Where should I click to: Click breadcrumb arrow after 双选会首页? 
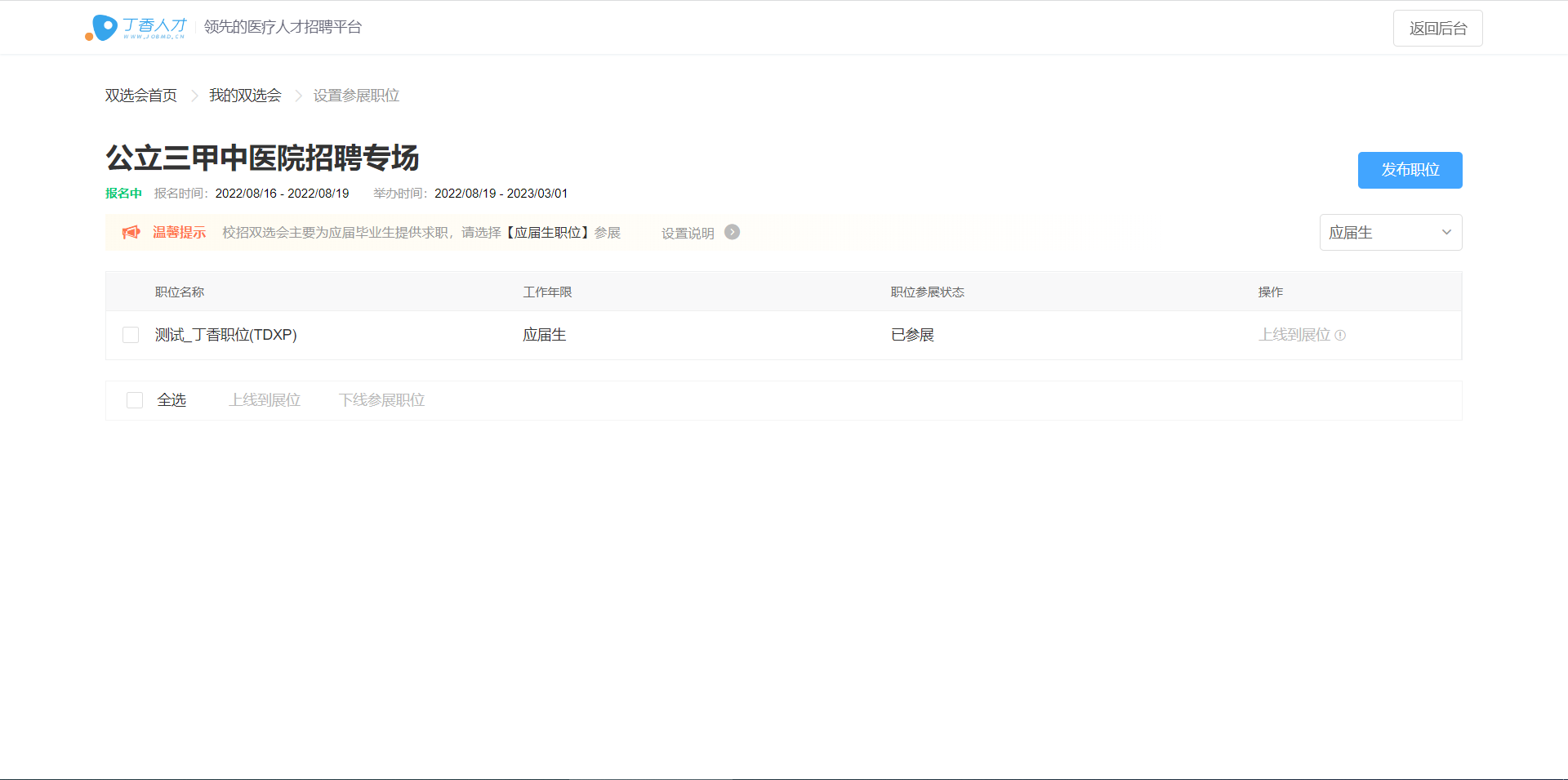pyautogui.click(x=194, y=96)
